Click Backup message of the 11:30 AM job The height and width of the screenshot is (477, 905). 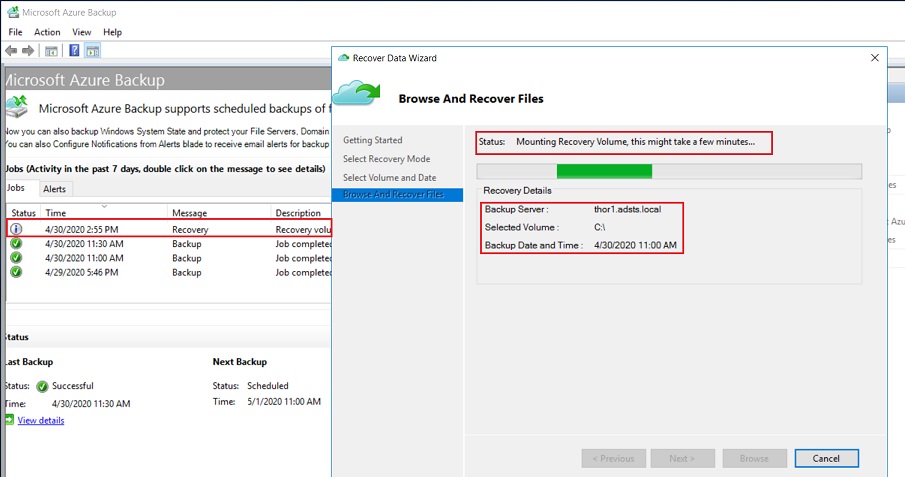[x=186, y=244]
